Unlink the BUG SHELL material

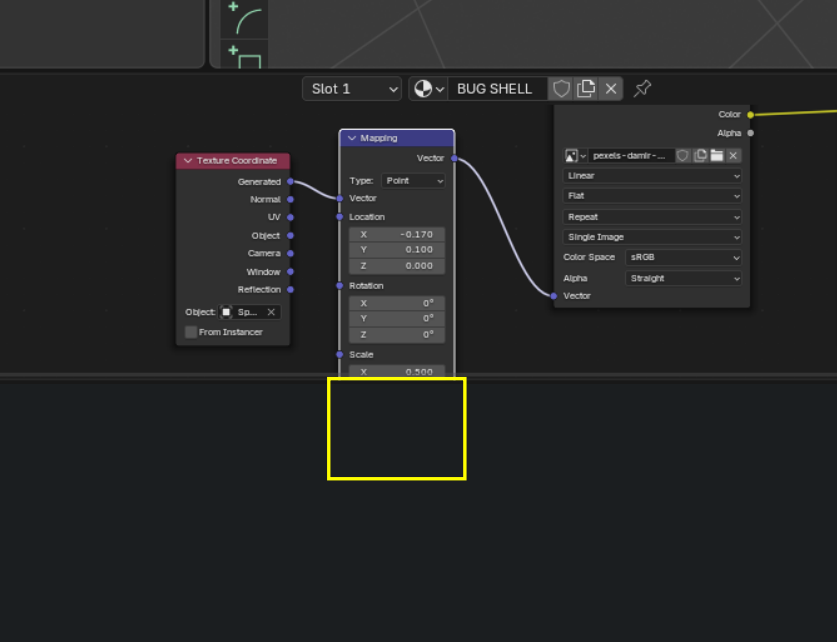[x=611, y=89]
